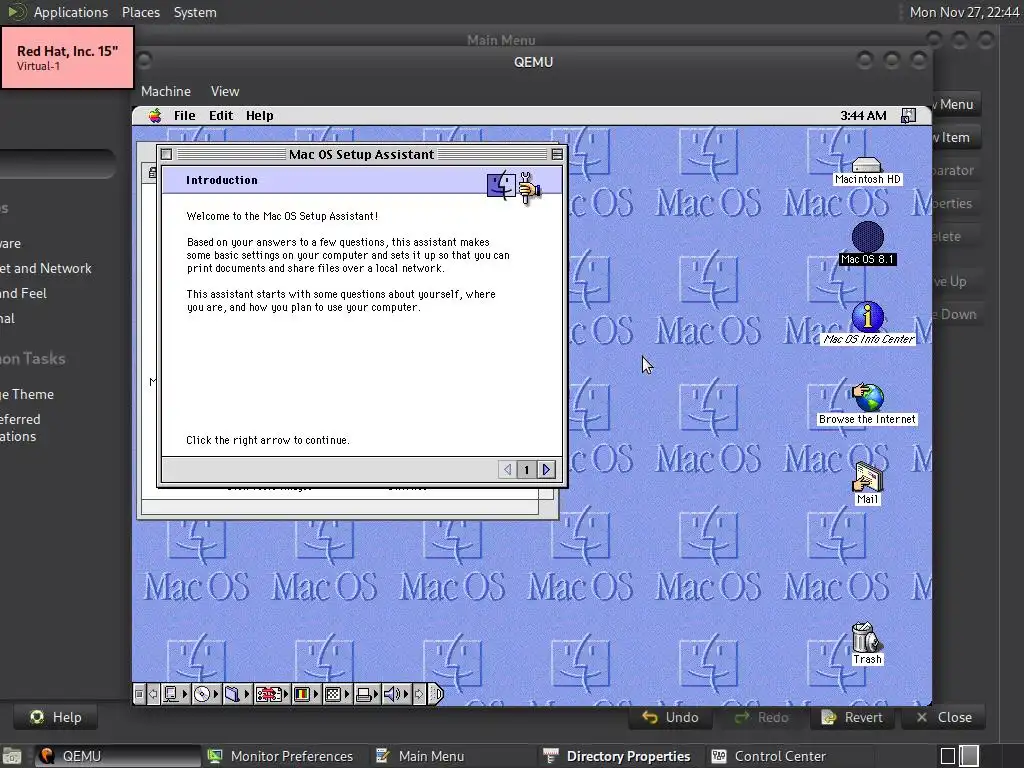Open the monitor color depth Control Strip module
Image resolution: width=1024 pixels, height=768 pixels.
306,694
